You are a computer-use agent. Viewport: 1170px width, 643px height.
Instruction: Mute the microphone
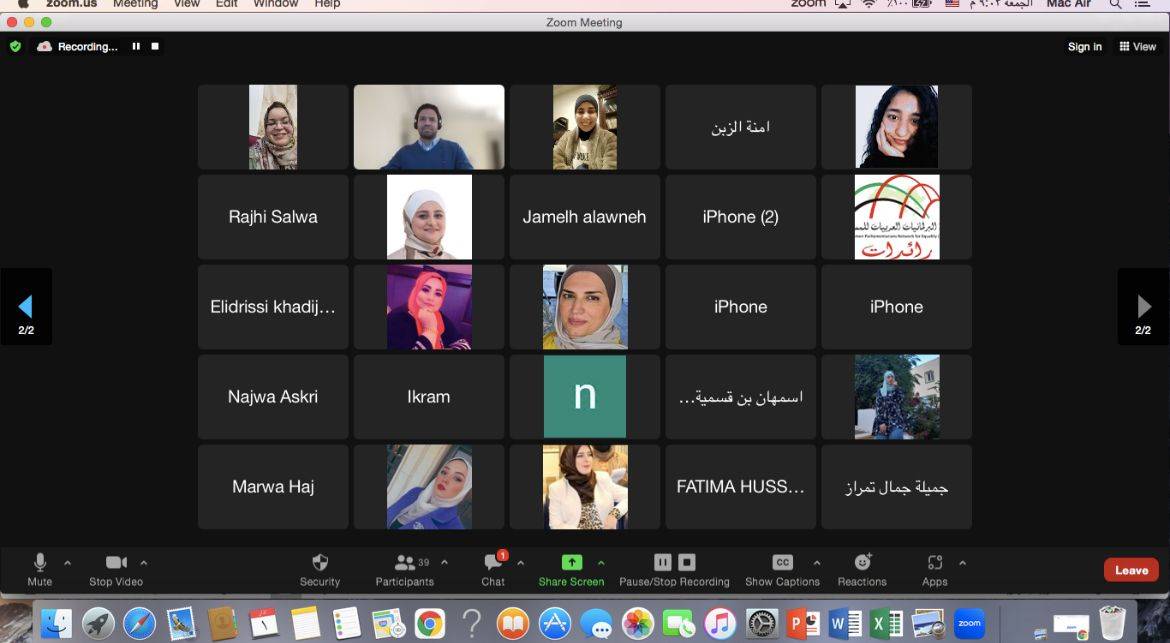(40, 563)
